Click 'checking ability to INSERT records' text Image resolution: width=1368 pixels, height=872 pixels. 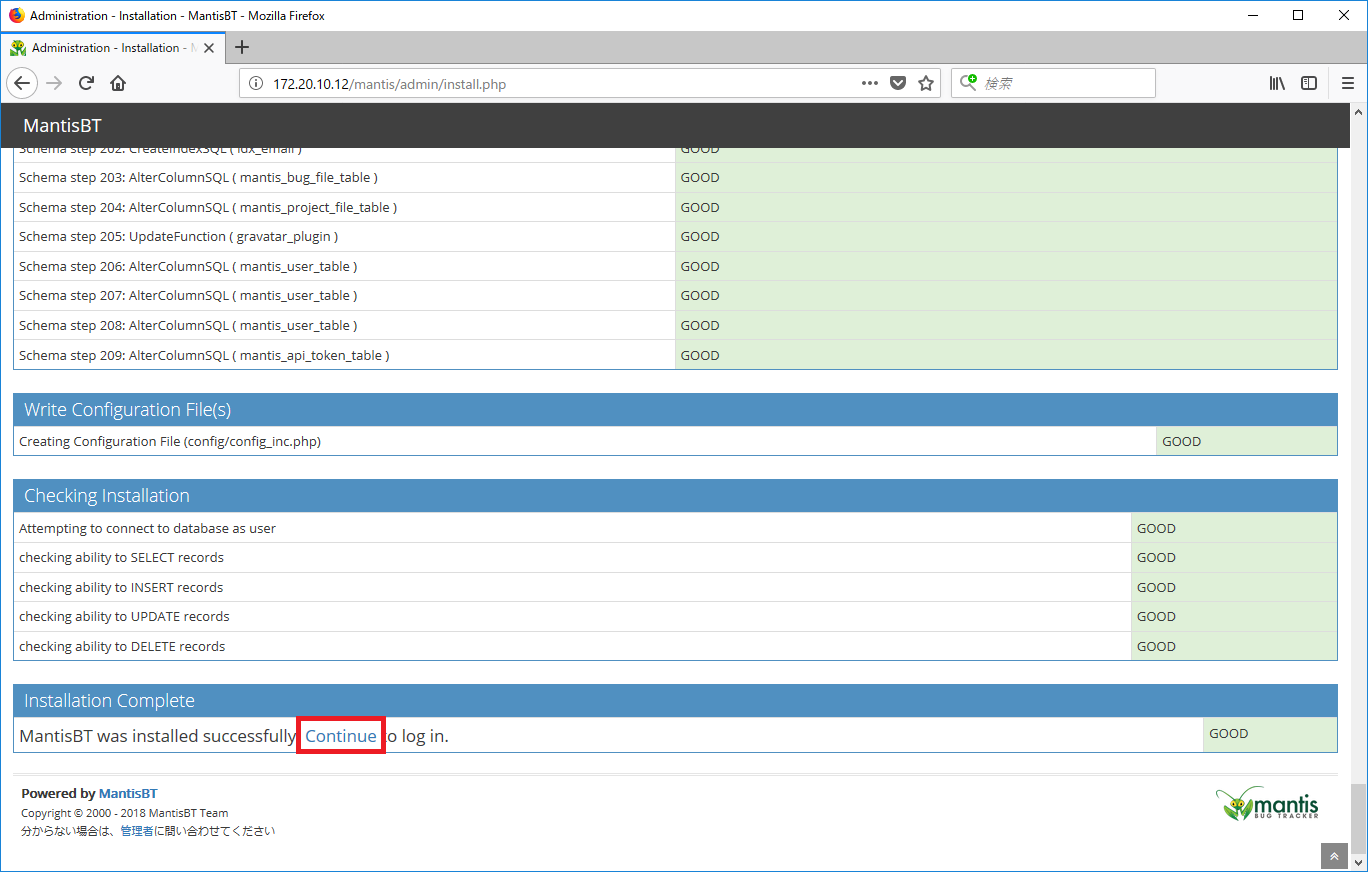(121, 587)
